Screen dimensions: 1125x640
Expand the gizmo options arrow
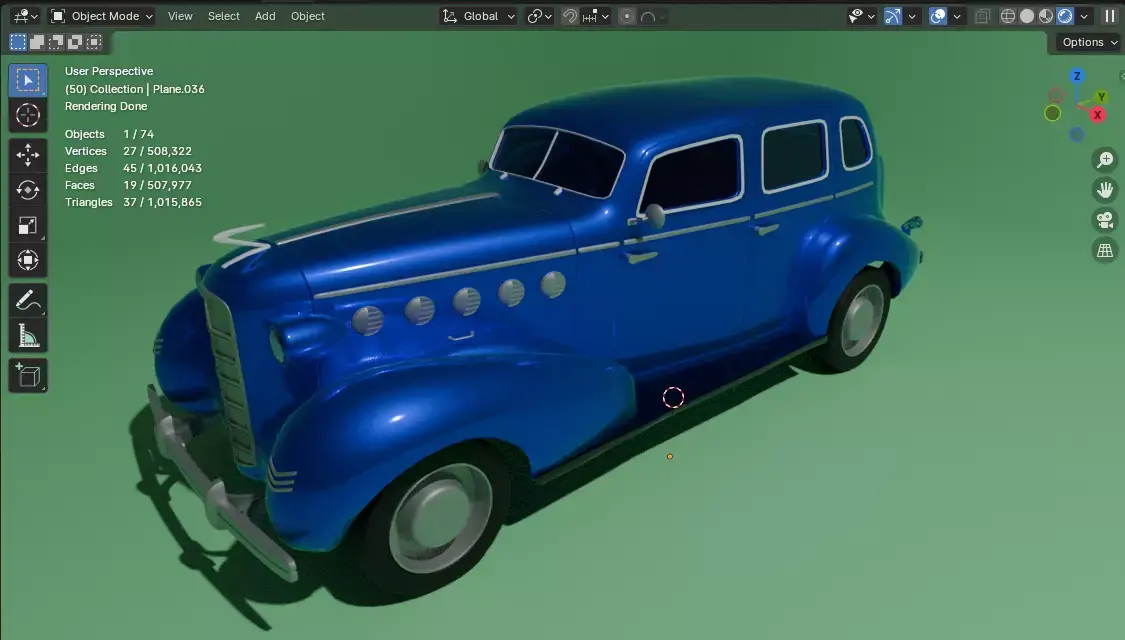(912, 16)
